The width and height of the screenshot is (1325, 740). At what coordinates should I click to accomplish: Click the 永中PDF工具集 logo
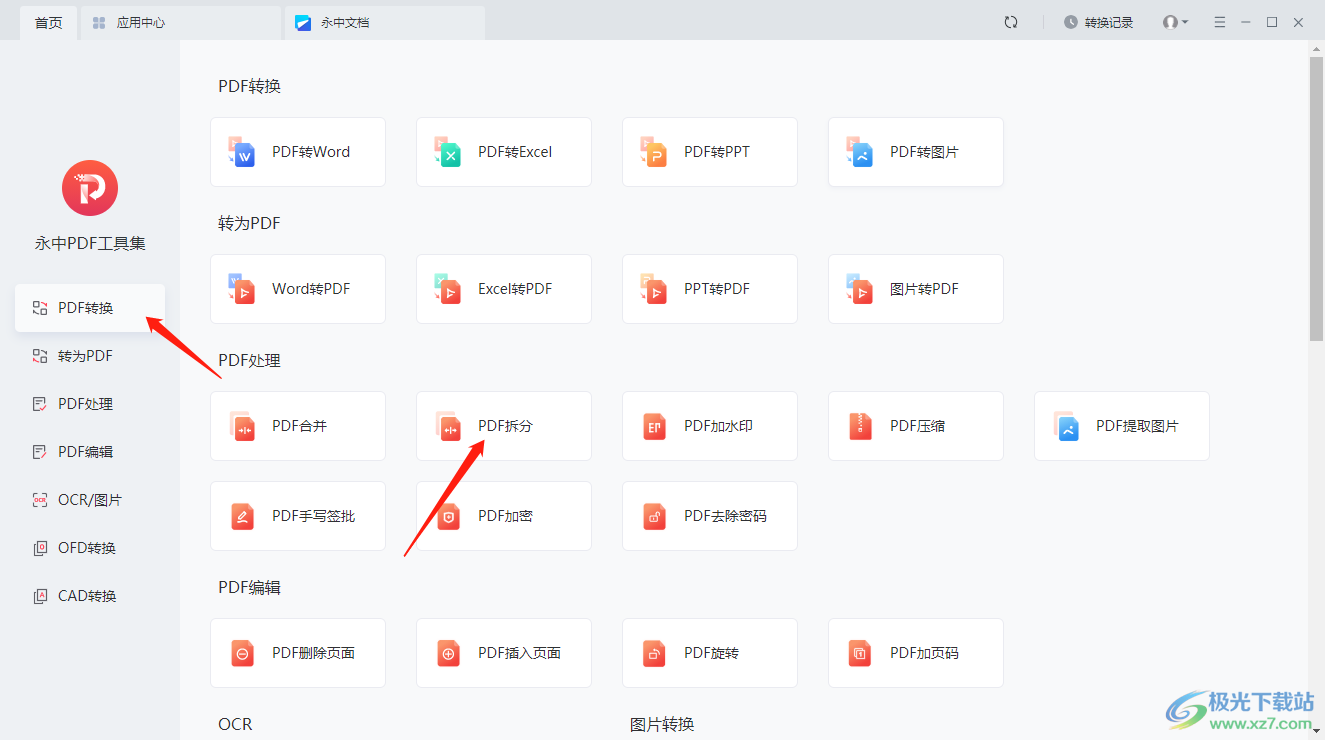point(90,188)
